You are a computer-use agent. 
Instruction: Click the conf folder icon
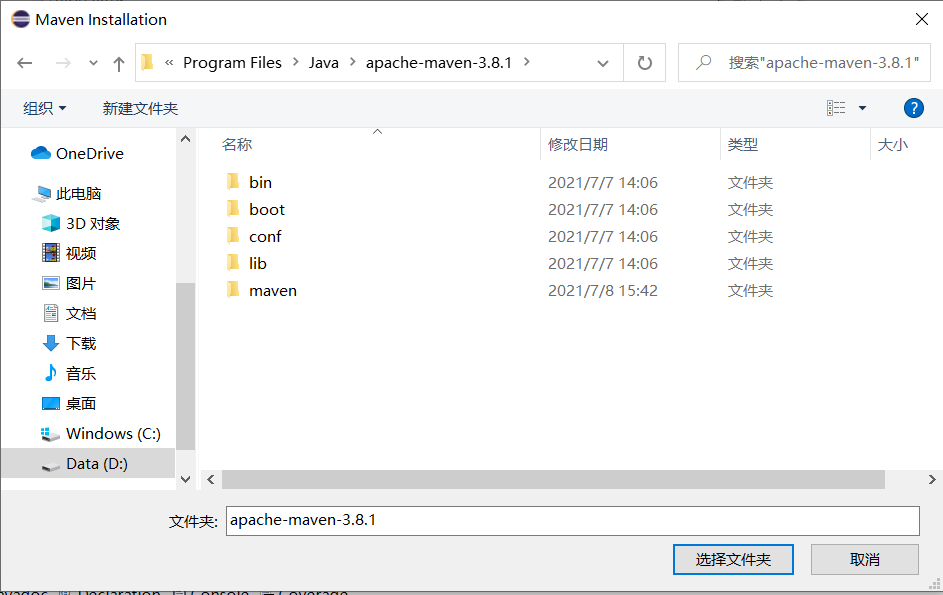(233, 236)
